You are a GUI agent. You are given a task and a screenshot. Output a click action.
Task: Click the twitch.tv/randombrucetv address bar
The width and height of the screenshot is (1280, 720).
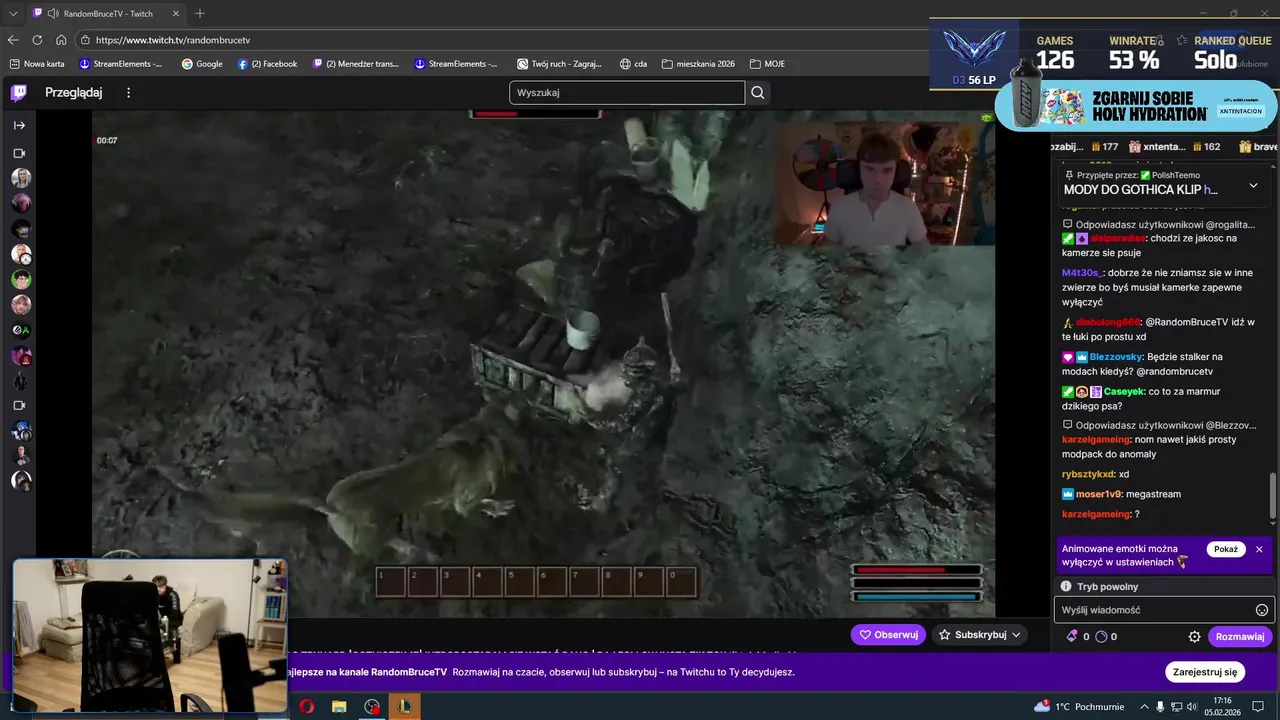tap(500, 40)
